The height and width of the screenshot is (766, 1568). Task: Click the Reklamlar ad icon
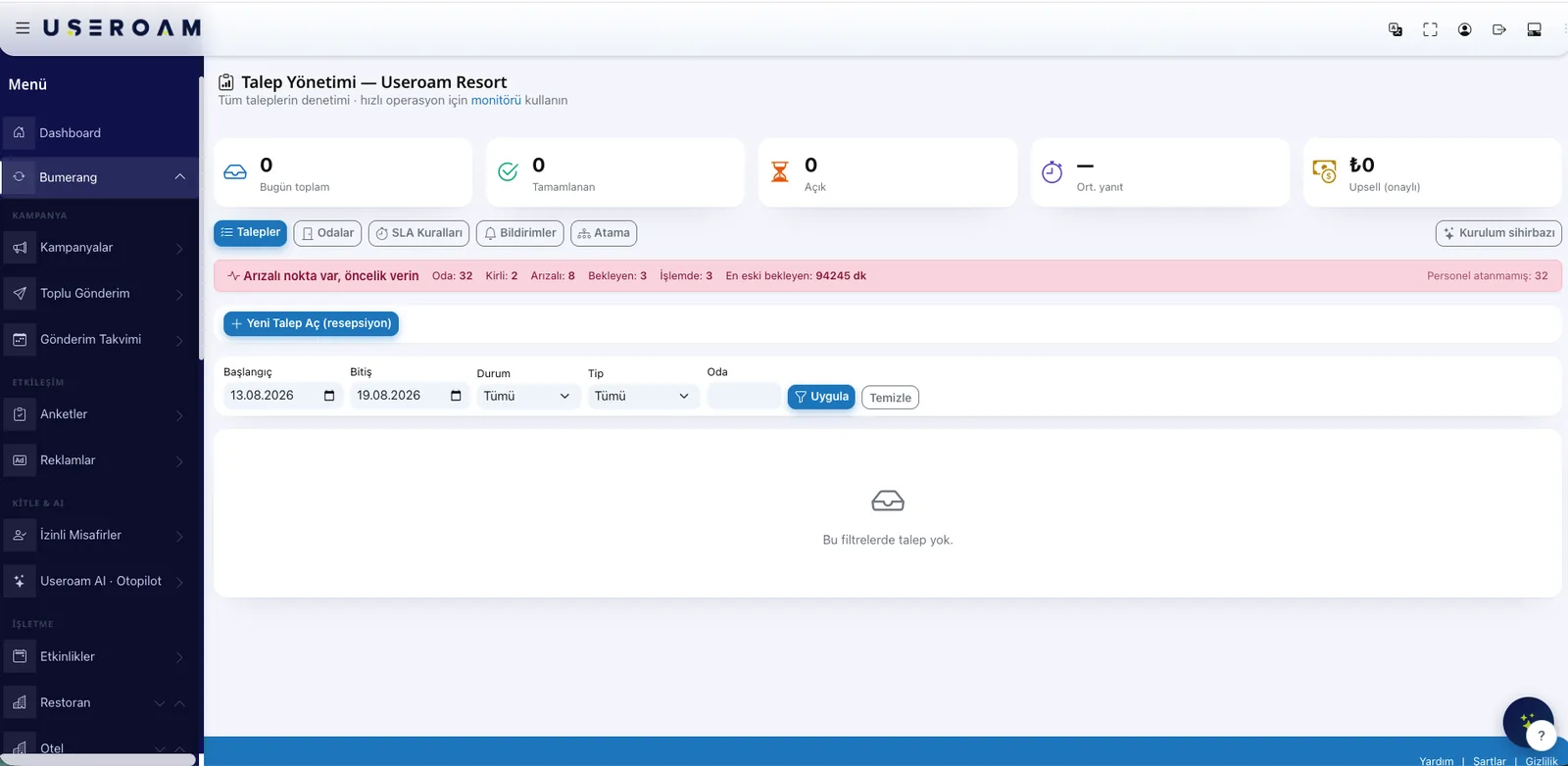[x=20, y=460]
